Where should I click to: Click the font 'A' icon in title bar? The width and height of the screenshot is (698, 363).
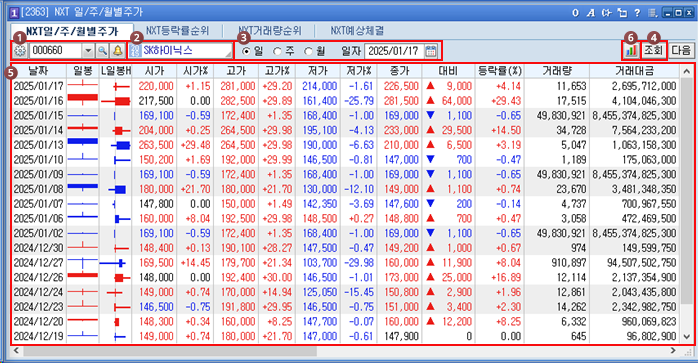(x=590, y=12)
